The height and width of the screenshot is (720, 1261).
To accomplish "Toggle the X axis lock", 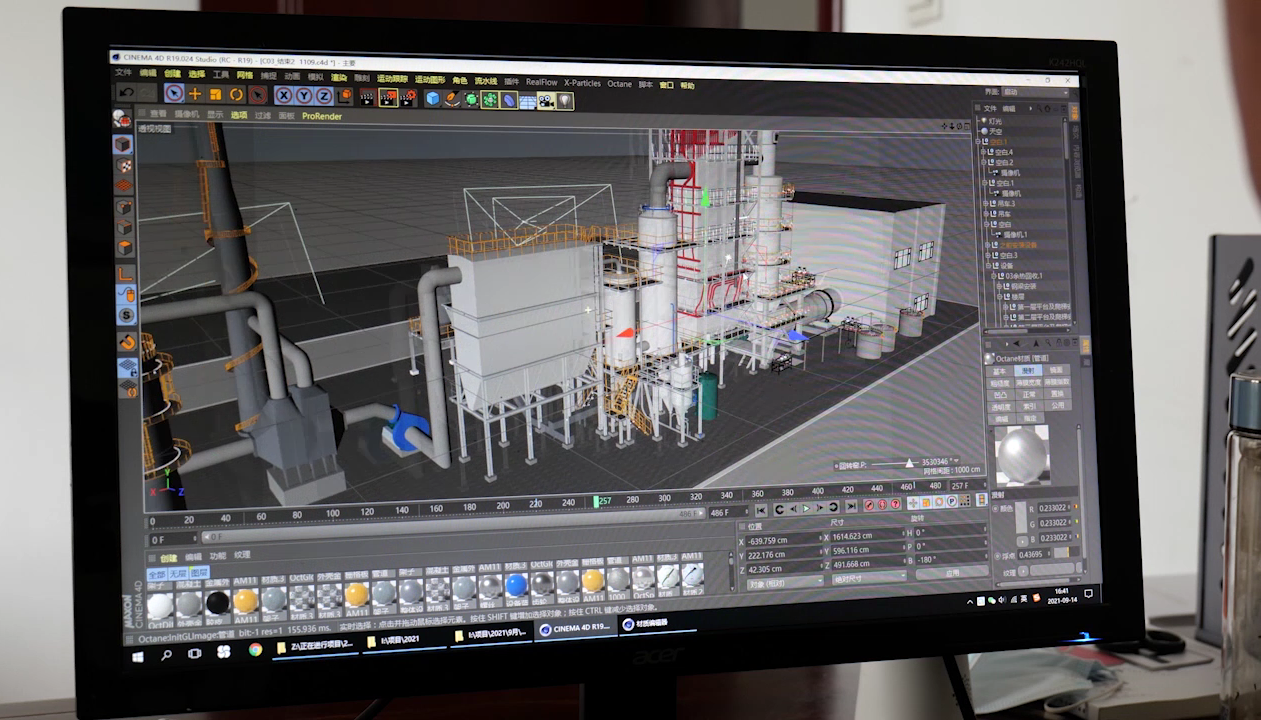I will pyautogui.click(x=284, y=96).
